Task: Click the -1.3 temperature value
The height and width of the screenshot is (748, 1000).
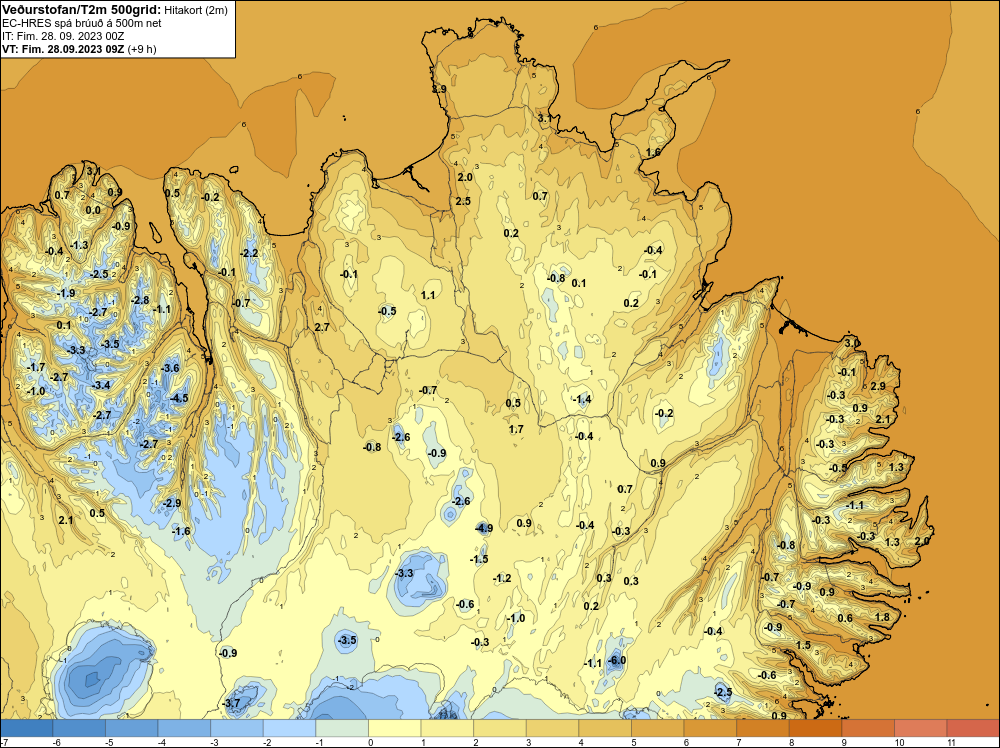Action: 79,245
